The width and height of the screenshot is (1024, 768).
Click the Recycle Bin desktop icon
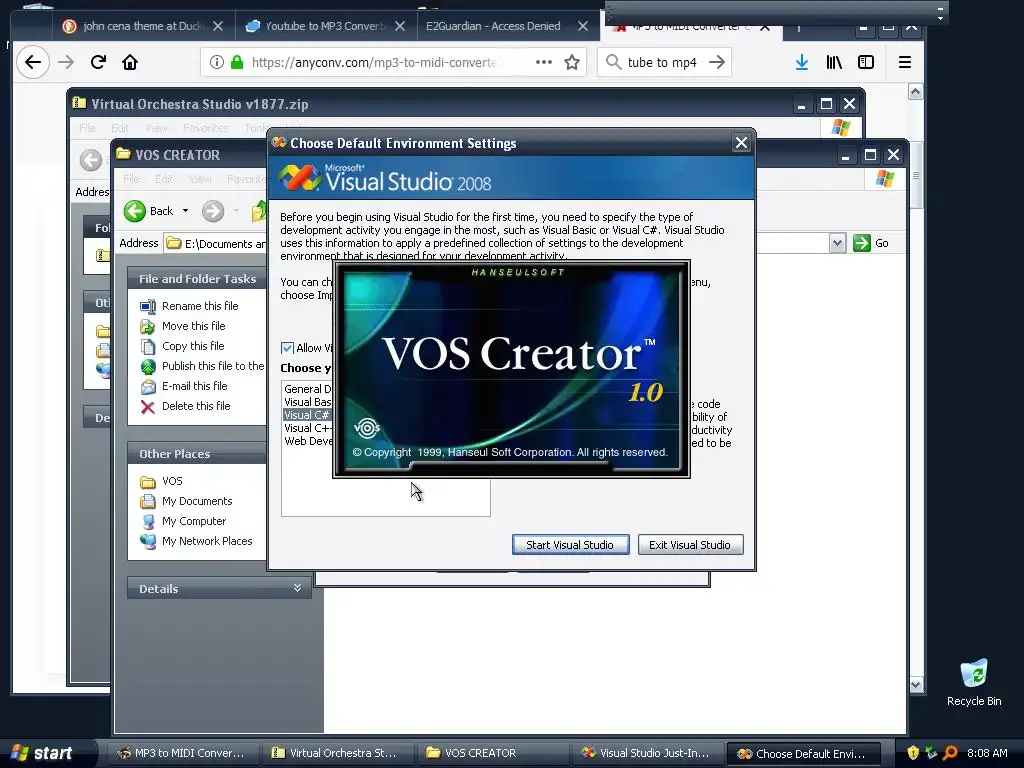point(974,682)
